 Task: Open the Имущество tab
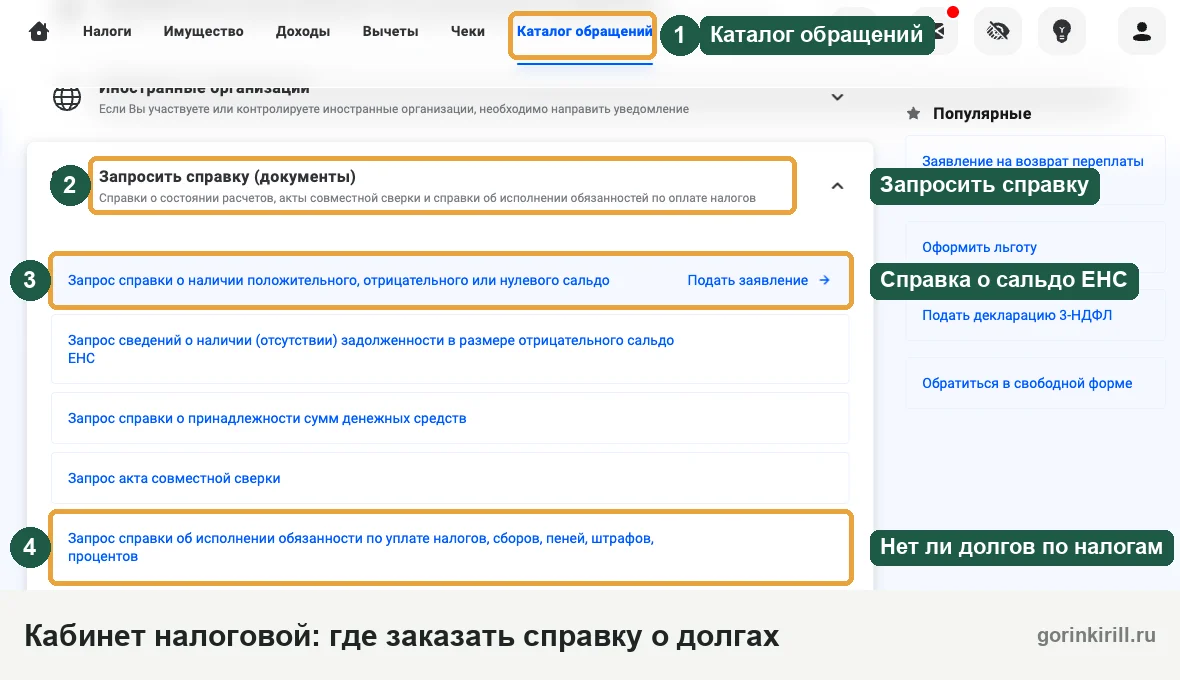pyautogui.click(x=203, y=32)
